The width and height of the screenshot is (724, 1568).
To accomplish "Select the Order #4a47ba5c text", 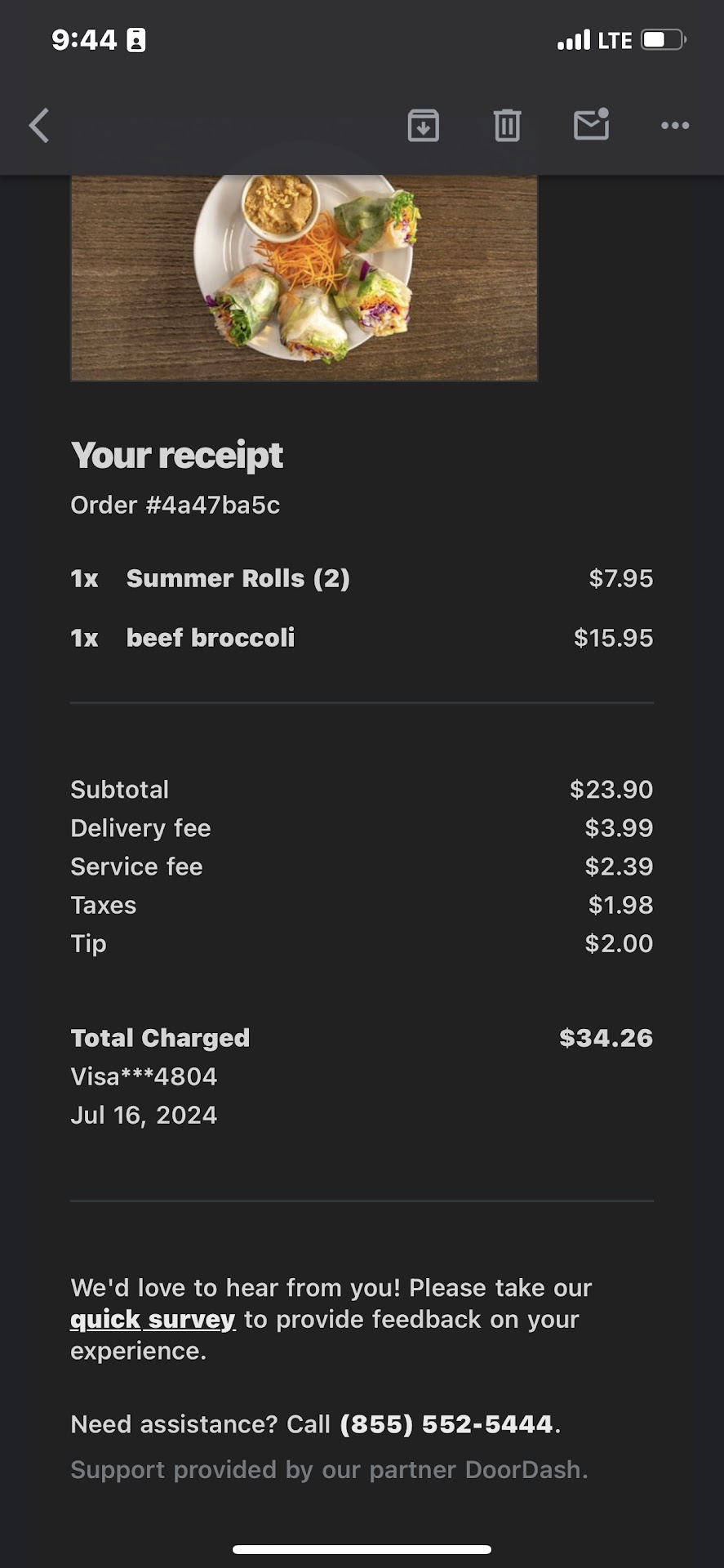I will (x=175, y=505).
